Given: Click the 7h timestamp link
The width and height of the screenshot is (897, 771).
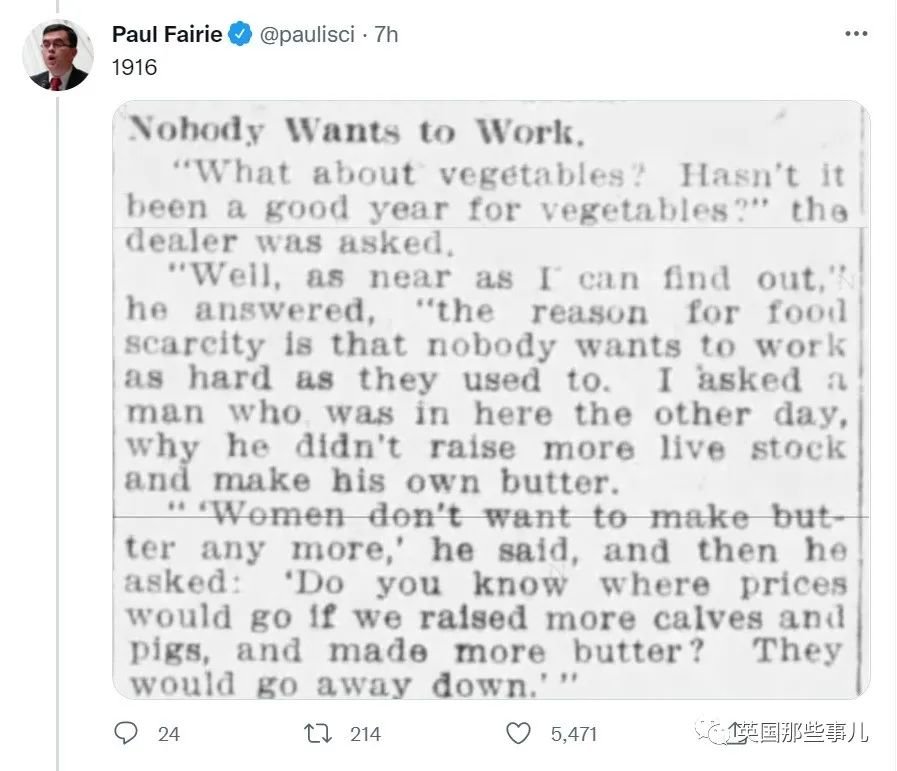Looking at the screenshot, I should [386, 34].
